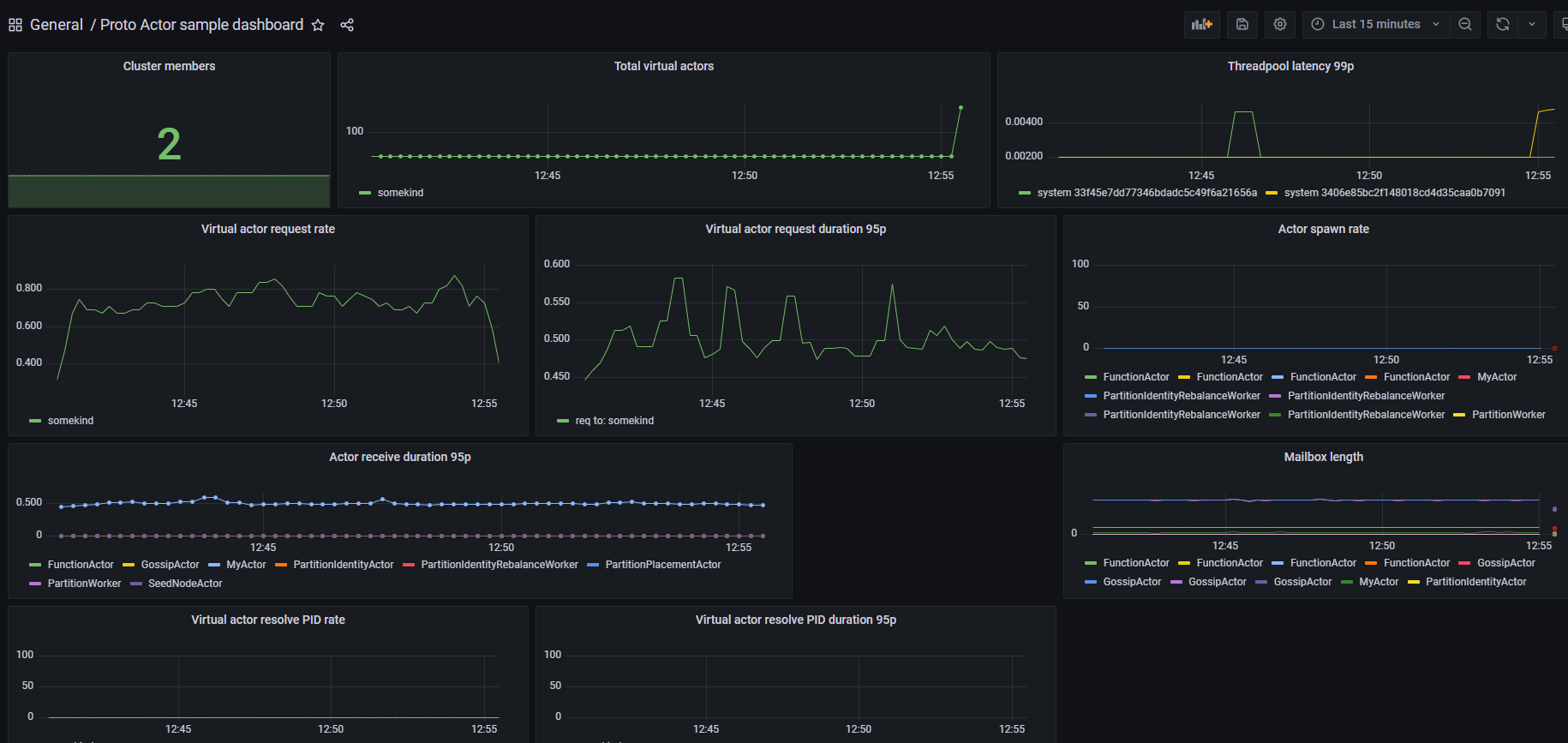Click the Add panel icon

point(1201,25)
